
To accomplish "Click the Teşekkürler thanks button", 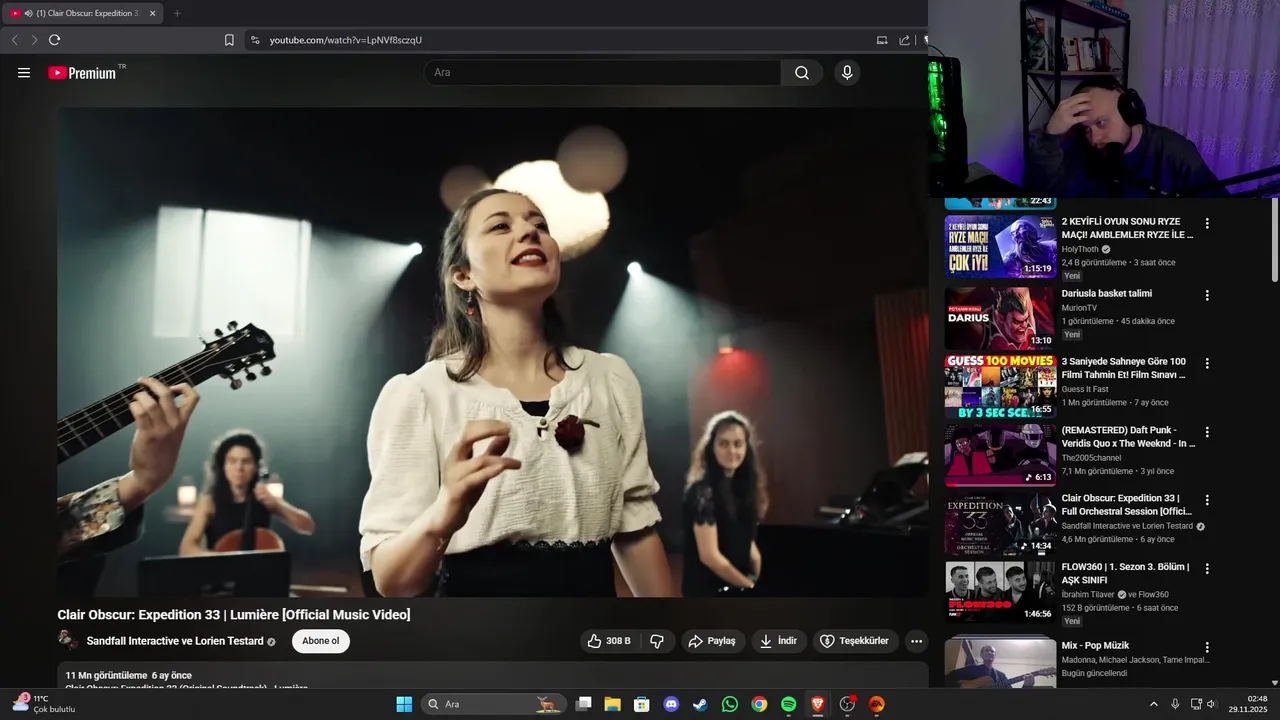I will coord(856,641).
